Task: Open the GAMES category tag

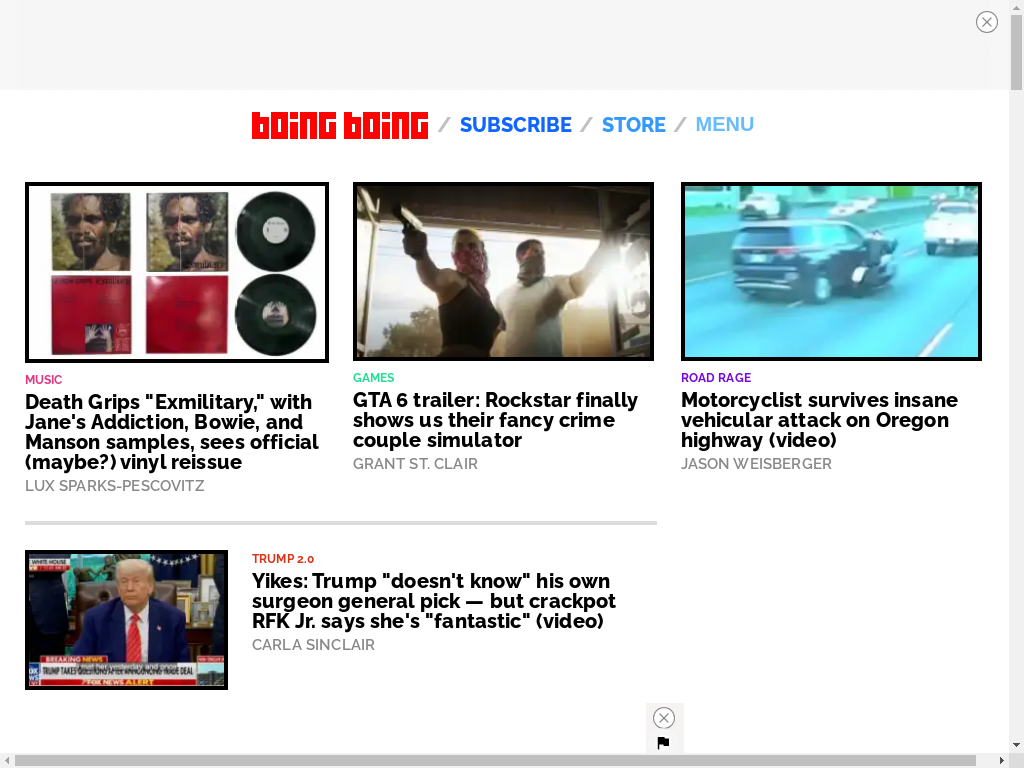Action: coord(374,377)
